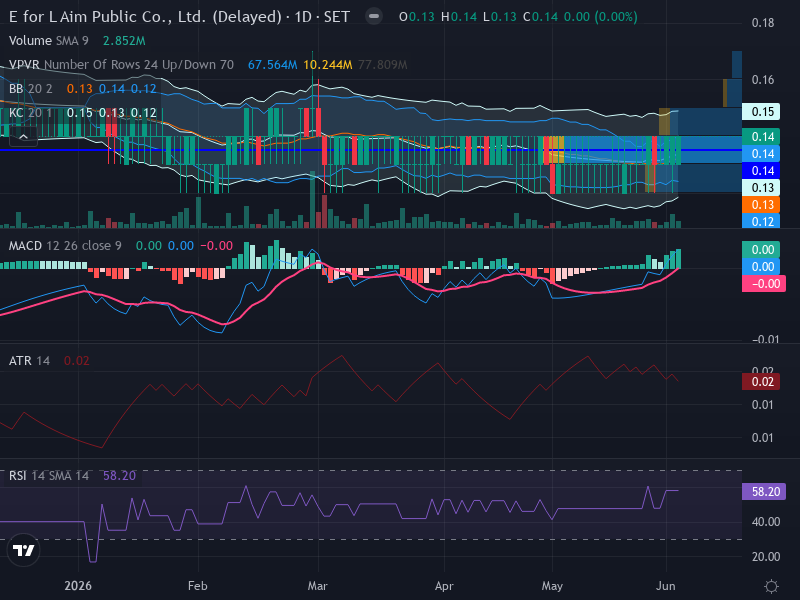Click the blue 0.00 MACD line label
The image size is (800, 600).
click(761, 266)
